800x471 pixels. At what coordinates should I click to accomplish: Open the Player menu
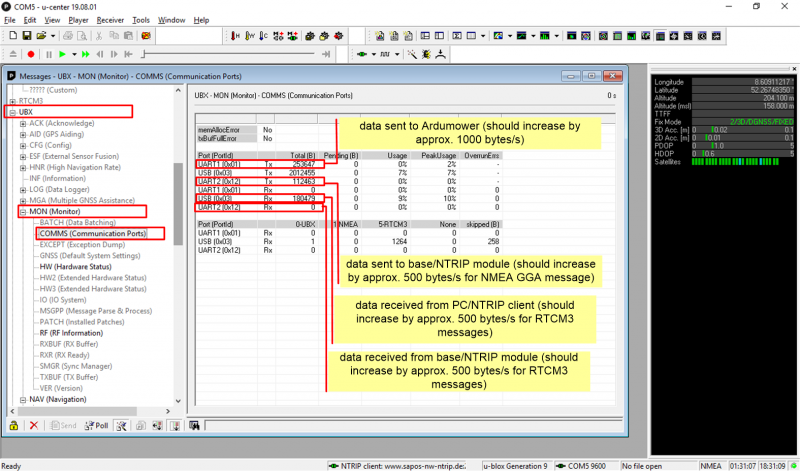(78, 20)
